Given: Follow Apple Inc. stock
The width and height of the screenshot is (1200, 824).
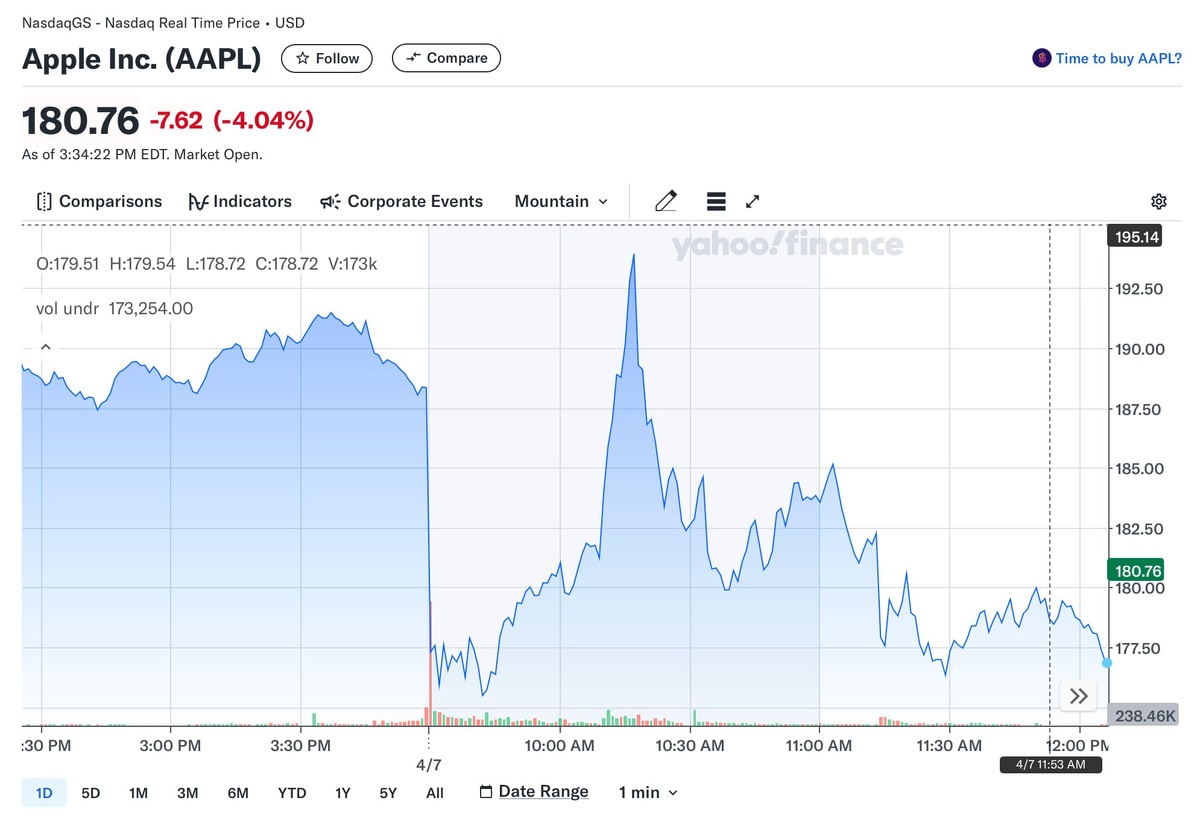Looking at the screenshot, I should click(327, 58).
